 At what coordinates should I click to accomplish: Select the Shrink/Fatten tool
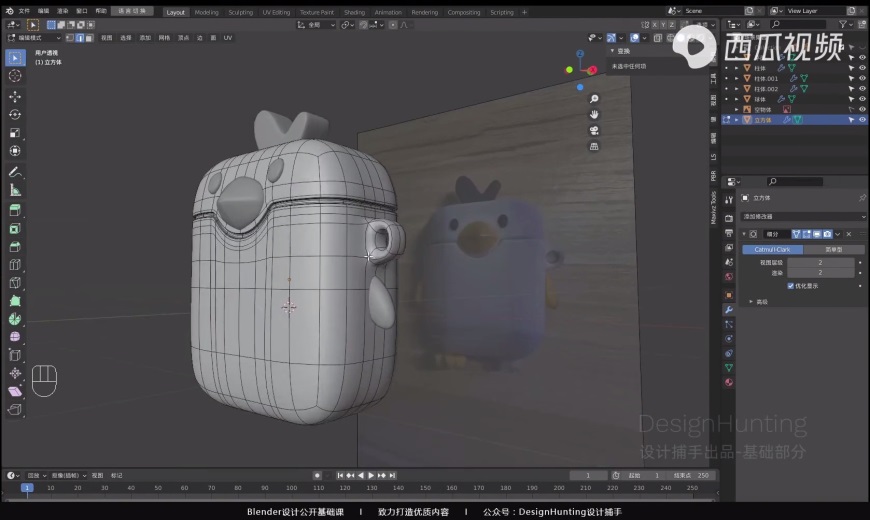click(x=15, y=373)
